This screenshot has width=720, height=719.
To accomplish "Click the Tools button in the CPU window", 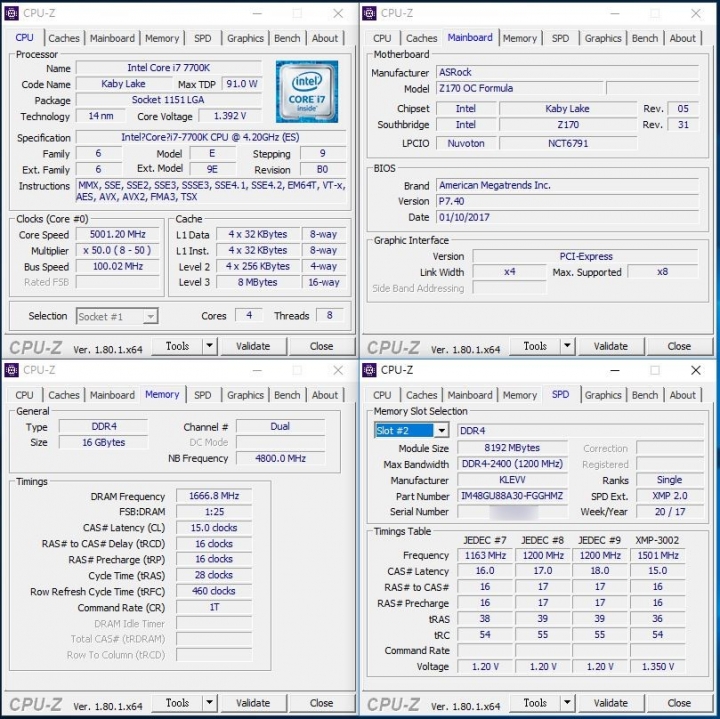I will click(x=177, y=346).
